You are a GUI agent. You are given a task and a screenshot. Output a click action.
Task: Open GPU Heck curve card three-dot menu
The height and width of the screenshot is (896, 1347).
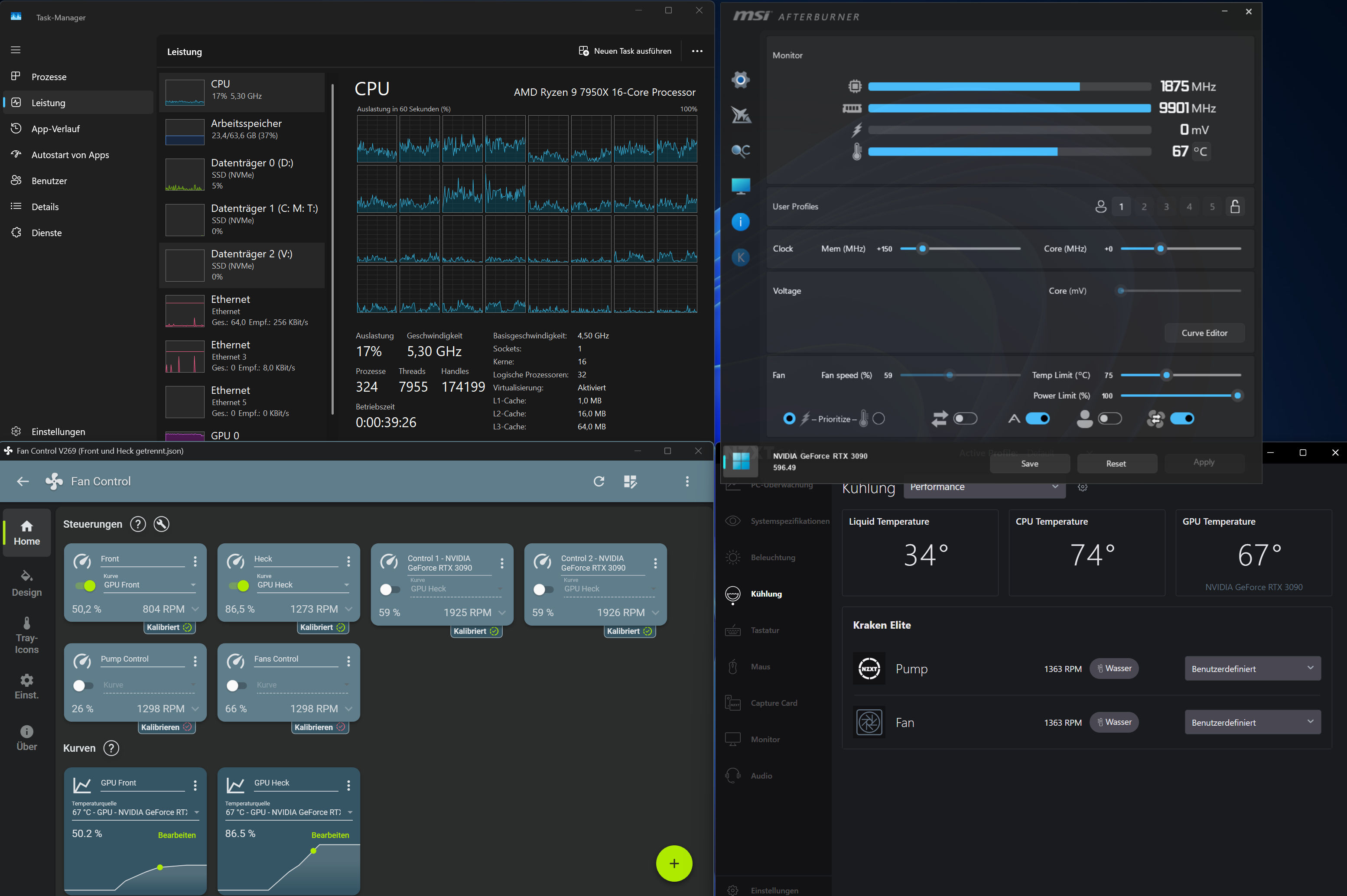pos(348,786)
